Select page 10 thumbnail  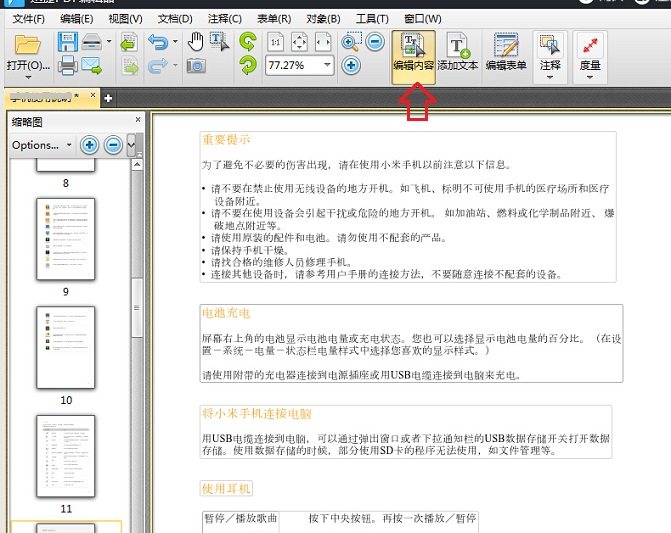pyautogui.click(x=65, y=347)
